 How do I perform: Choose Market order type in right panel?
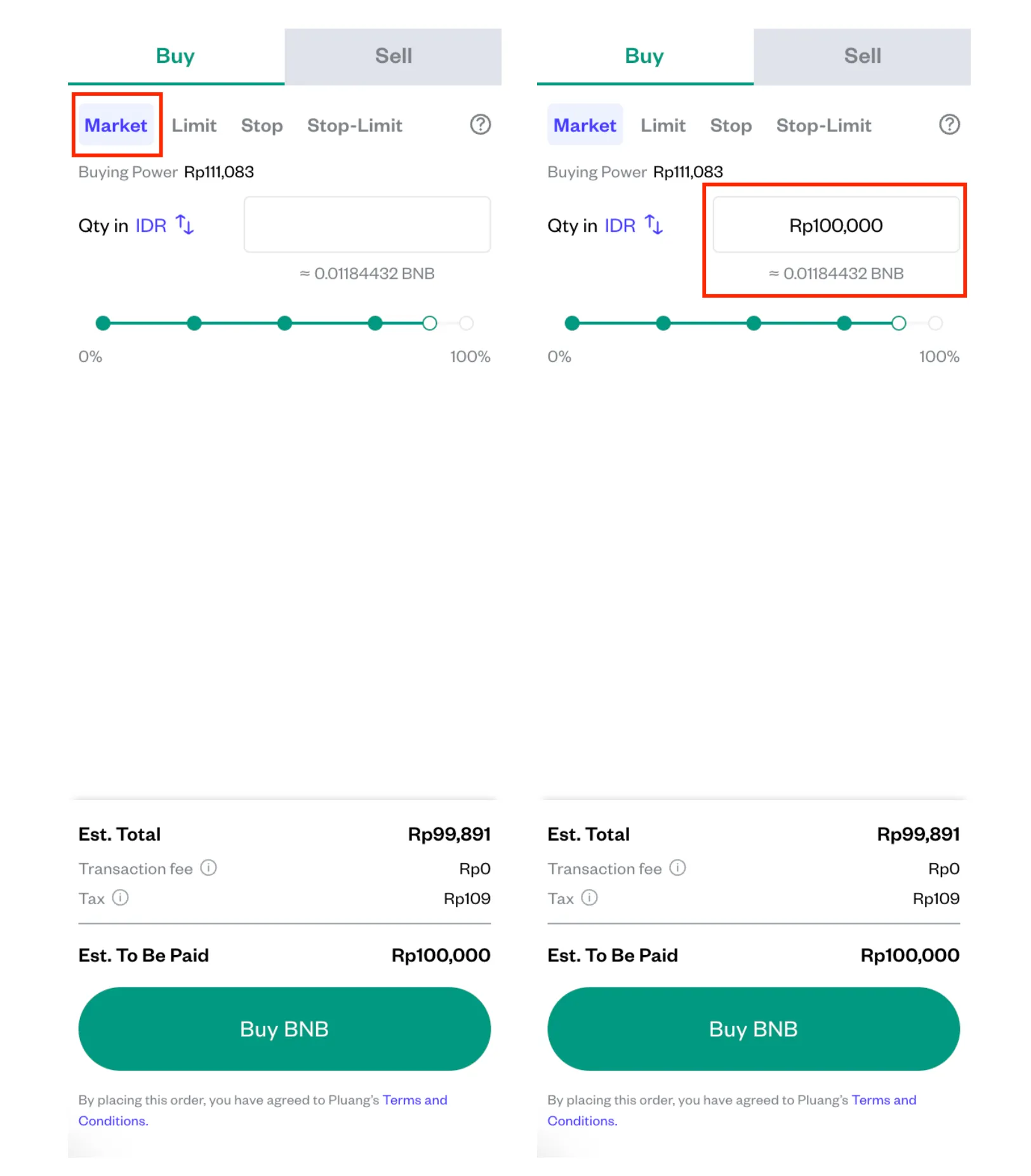click(585, 124)
